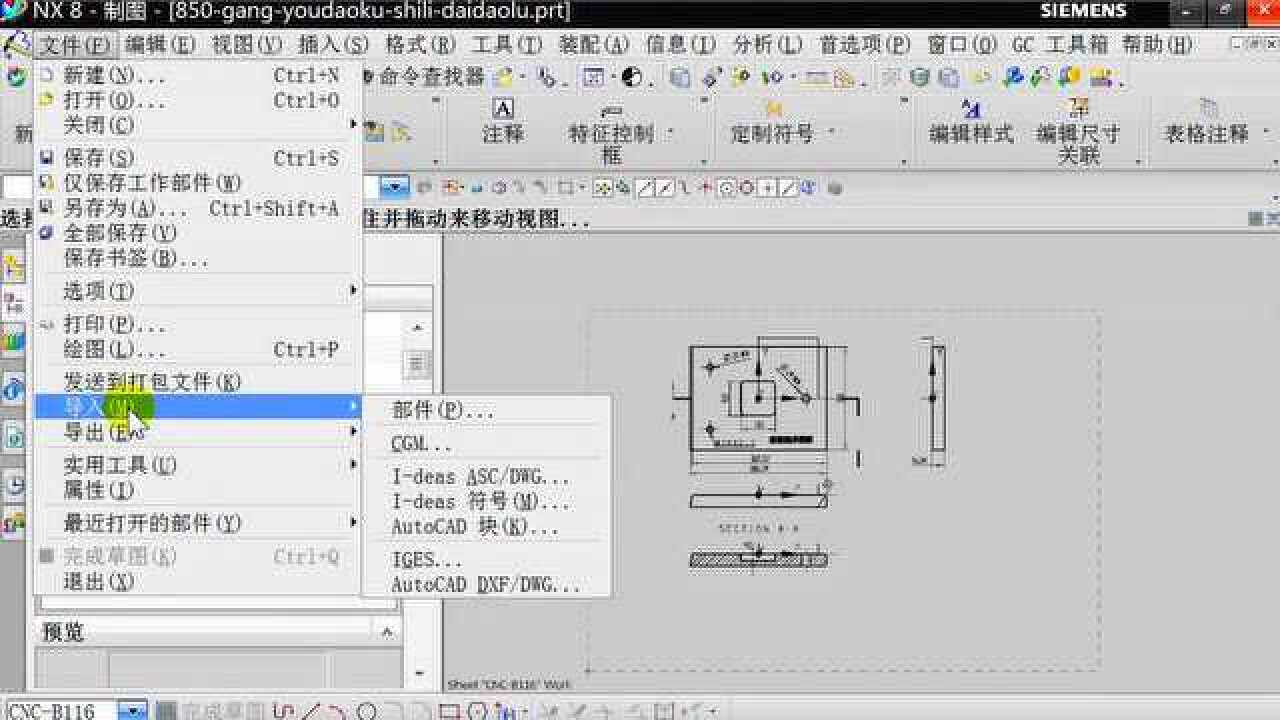
Task: Click the CNC-B116 sheet name field
Action: pos(60,711)
